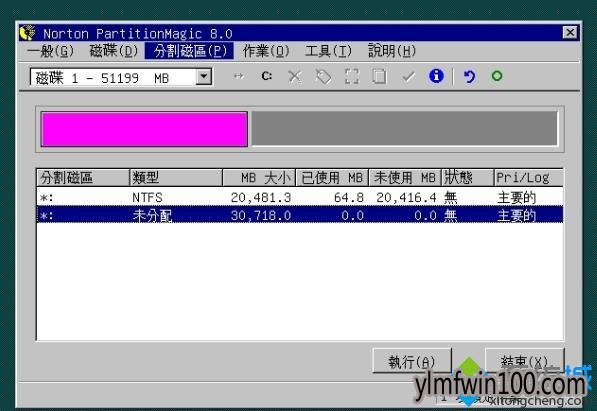This screenshot has width=597, height=411.
Task: Open partition info blue icon
Action: click(x=436, y=76)
